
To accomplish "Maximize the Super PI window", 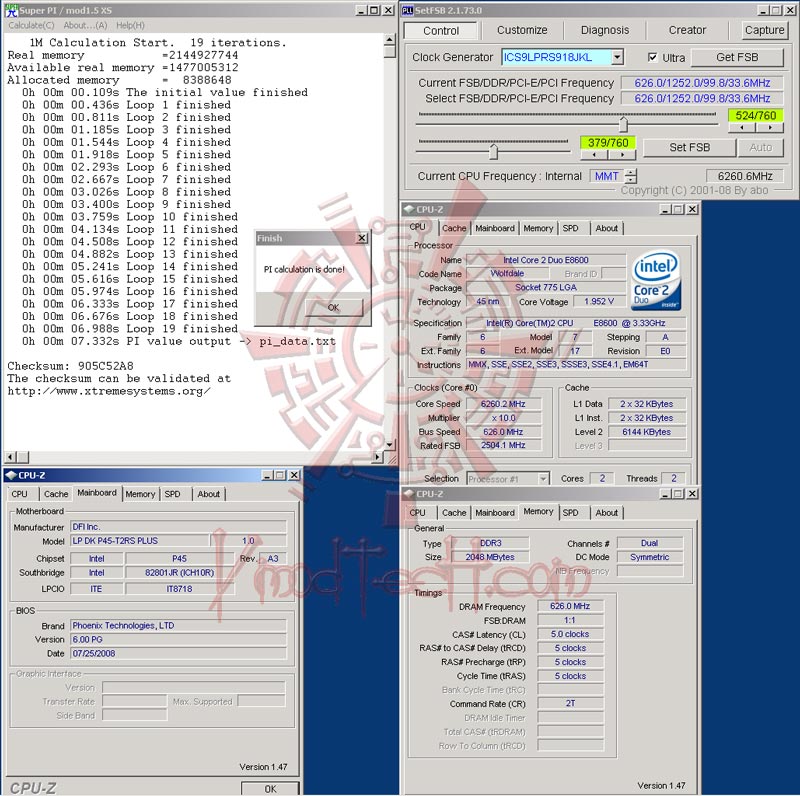I will (374, 10).
